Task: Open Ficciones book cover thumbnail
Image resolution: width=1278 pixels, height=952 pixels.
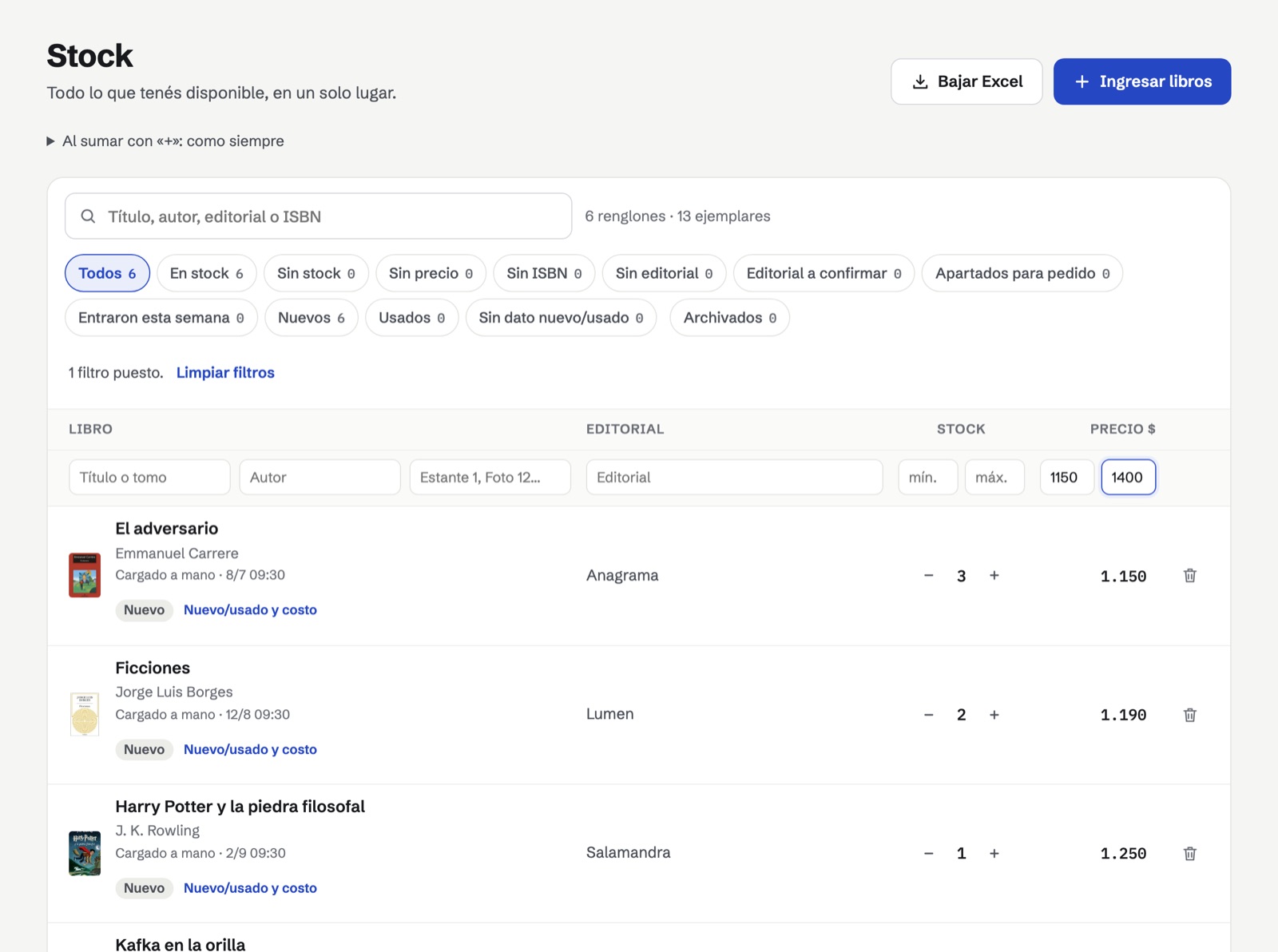Action: [x=85, y=714]
